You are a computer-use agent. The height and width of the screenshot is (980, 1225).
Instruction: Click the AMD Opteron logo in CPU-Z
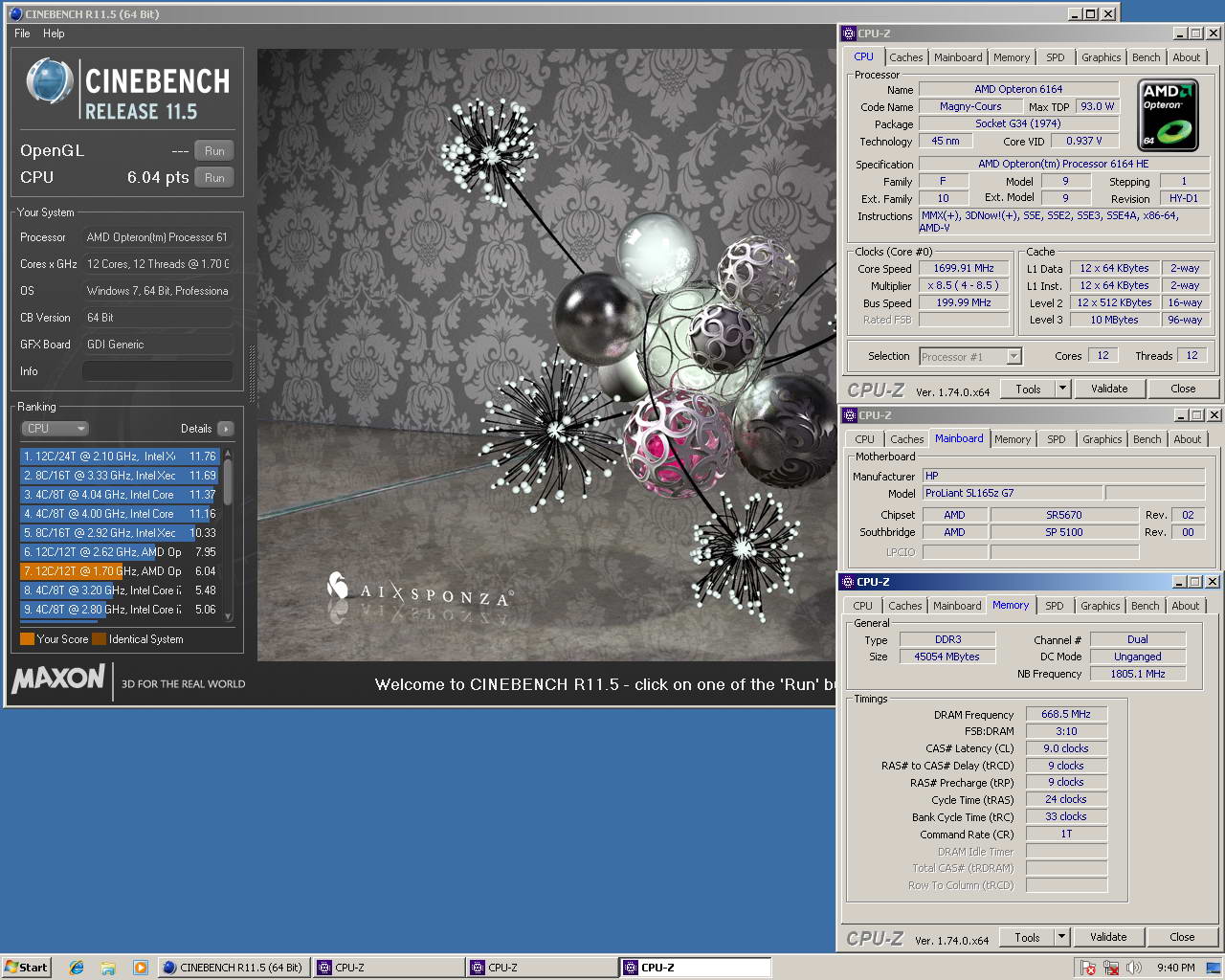[x=1168, y=116]
